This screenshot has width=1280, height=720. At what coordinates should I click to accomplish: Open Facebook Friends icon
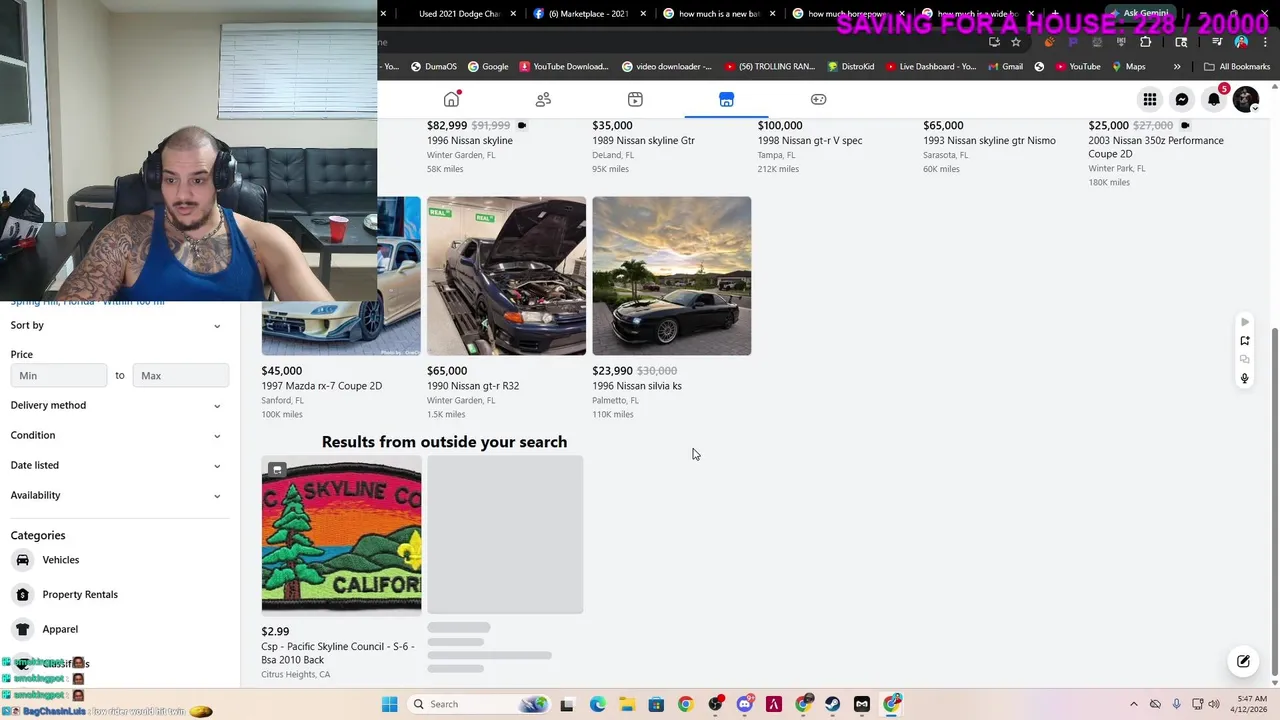coord(543,99)
